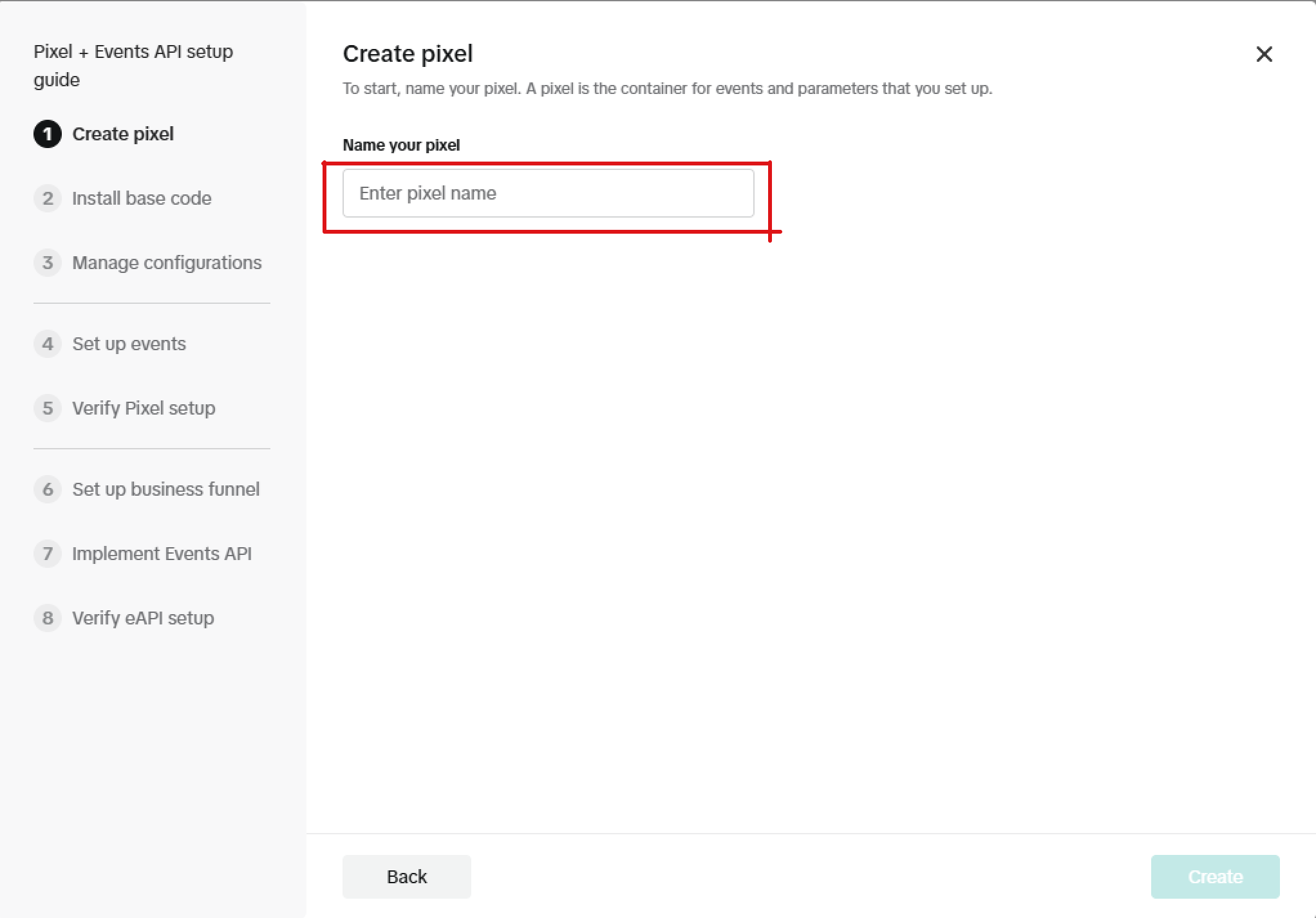
Task: Jump to Verify Pixel setup step
Action: 144,408
